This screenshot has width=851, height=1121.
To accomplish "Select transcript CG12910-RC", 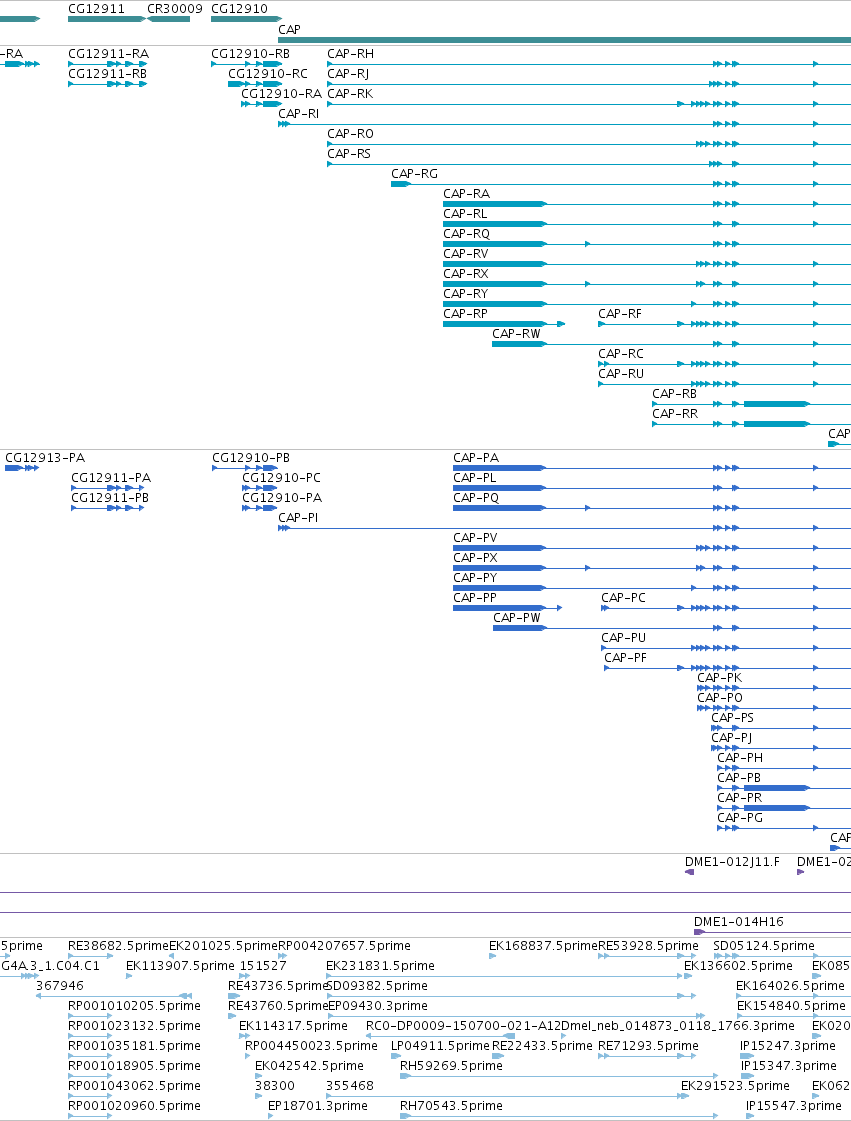I will point(255,84).
